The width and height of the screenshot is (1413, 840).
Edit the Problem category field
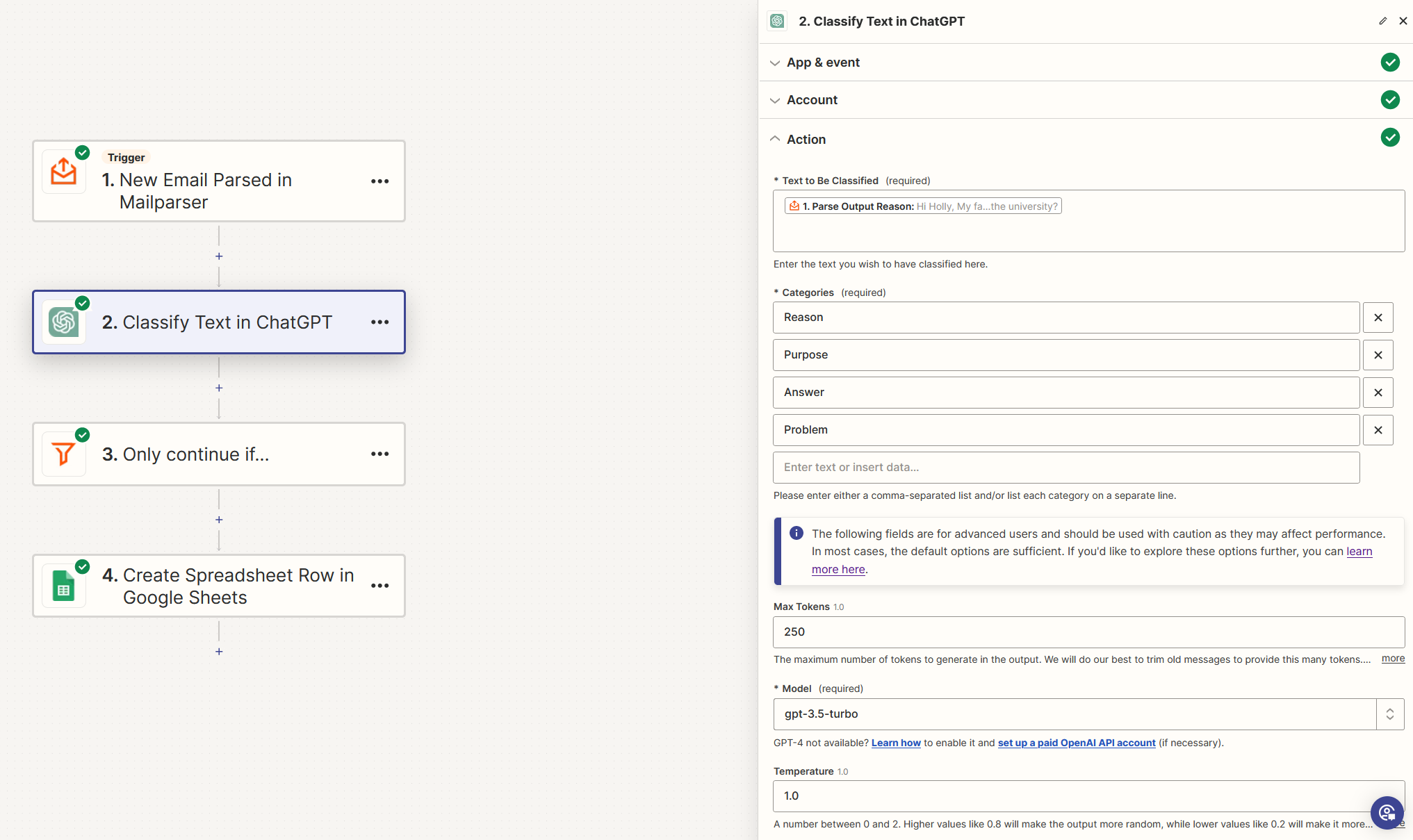(1066, 430)
